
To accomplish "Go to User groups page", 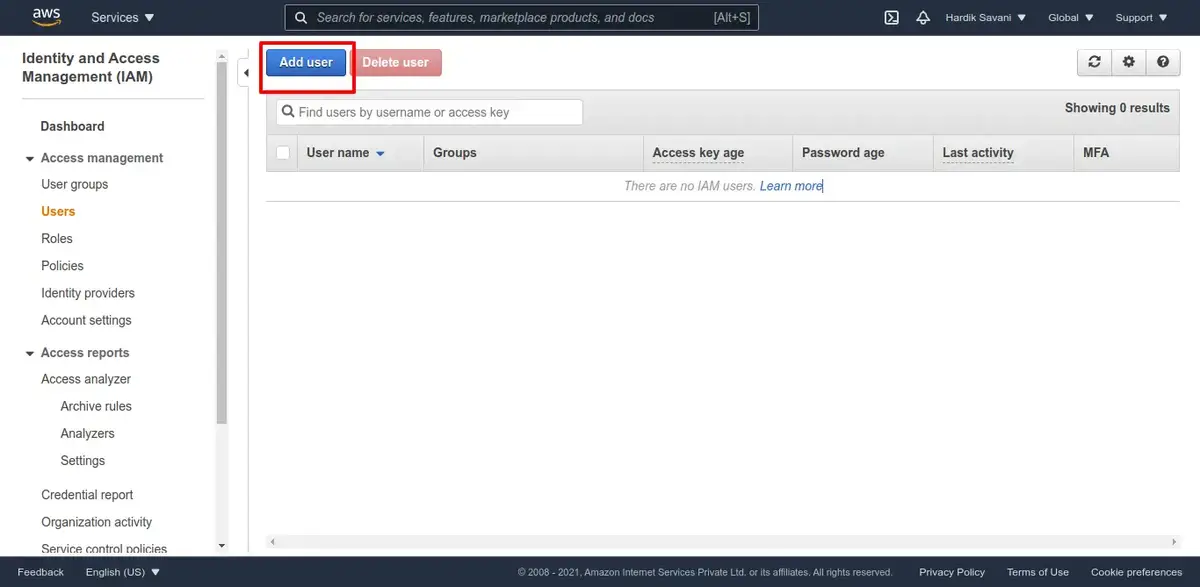I will coord(74,184).
